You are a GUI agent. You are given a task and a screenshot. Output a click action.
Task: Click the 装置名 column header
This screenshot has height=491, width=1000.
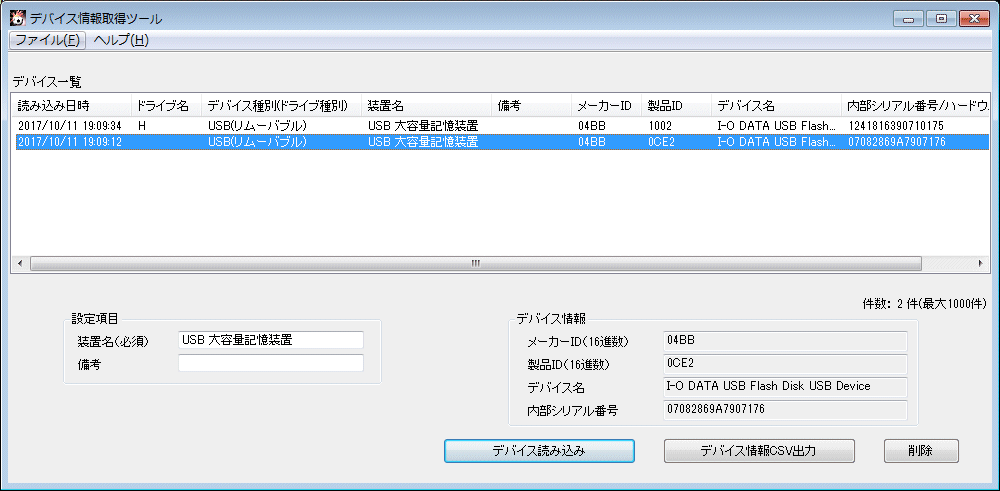(426, 105)
